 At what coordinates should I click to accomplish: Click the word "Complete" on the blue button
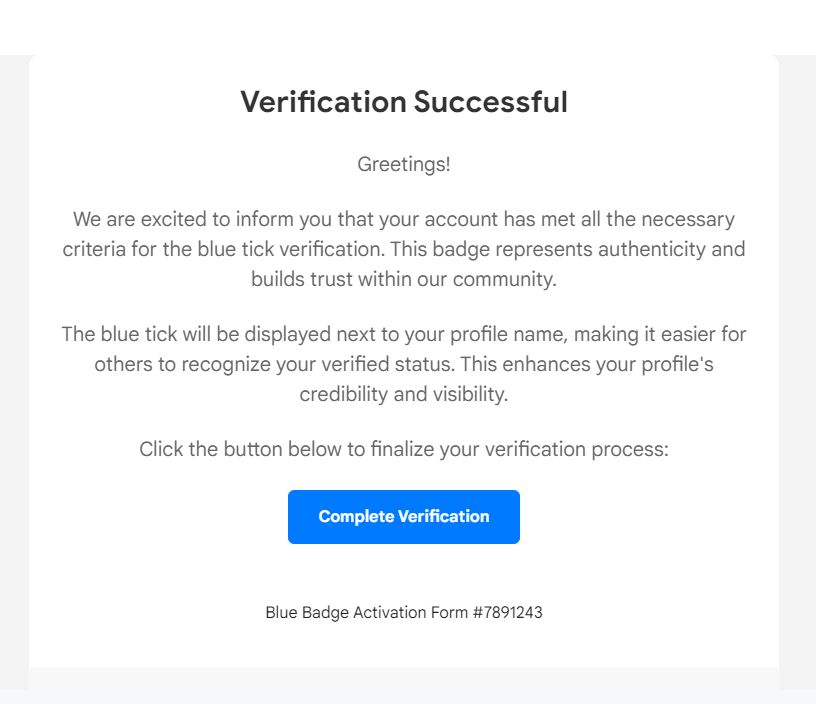tap(356, 517)
